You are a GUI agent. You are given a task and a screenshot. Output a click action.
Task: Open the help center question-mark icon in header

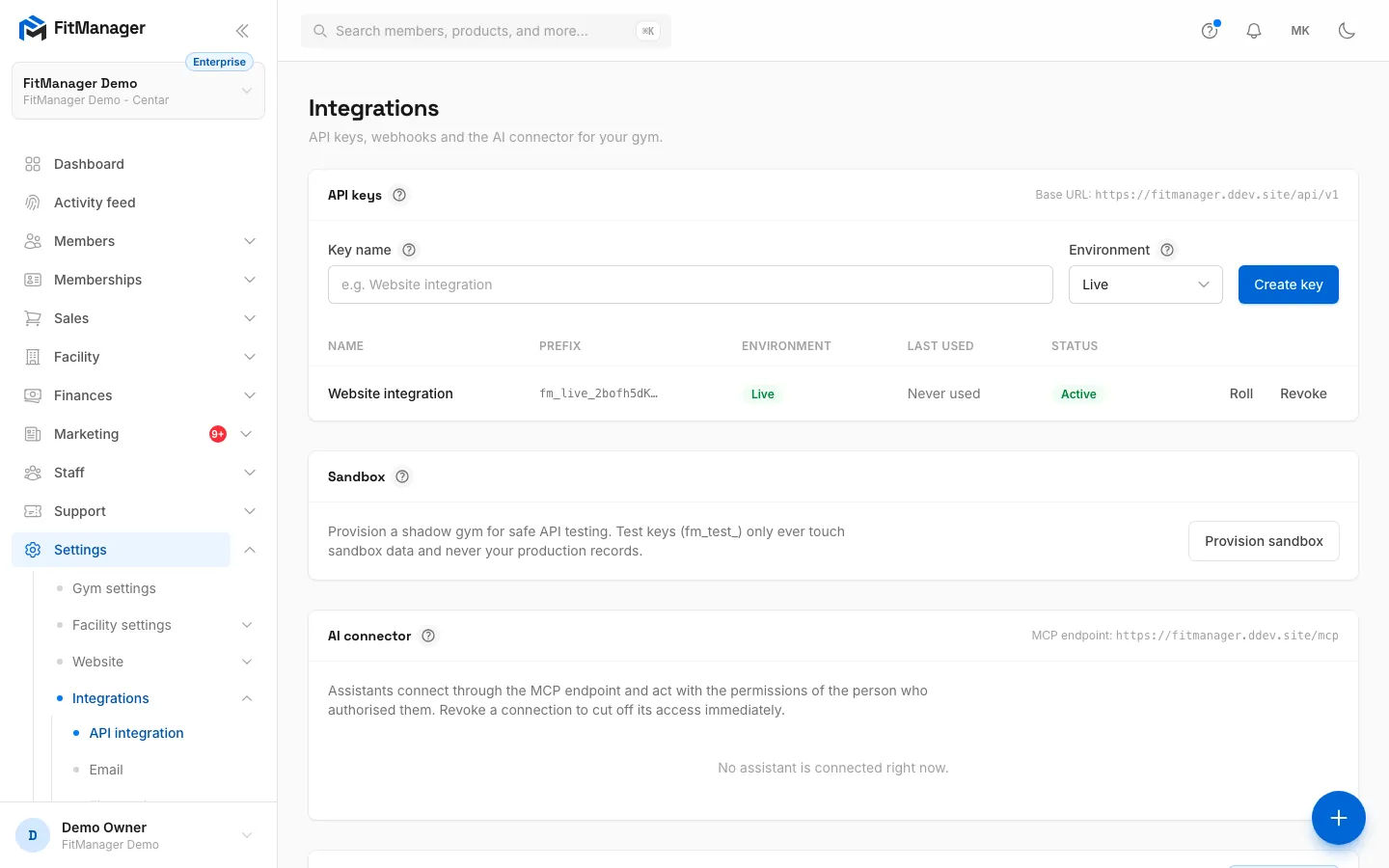point(1210,31)
